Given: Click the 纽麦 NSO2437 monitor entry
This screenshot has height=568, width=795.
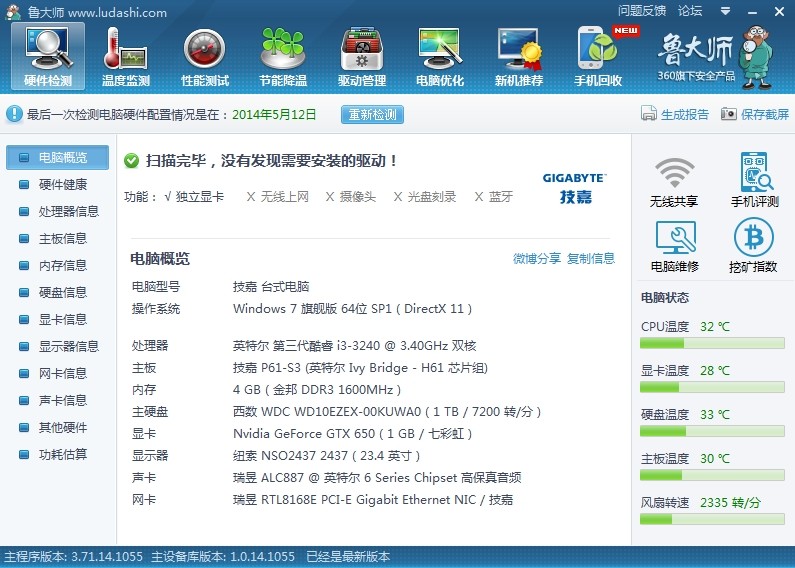Looking at the screenshot, I should (x=326, y=456).
